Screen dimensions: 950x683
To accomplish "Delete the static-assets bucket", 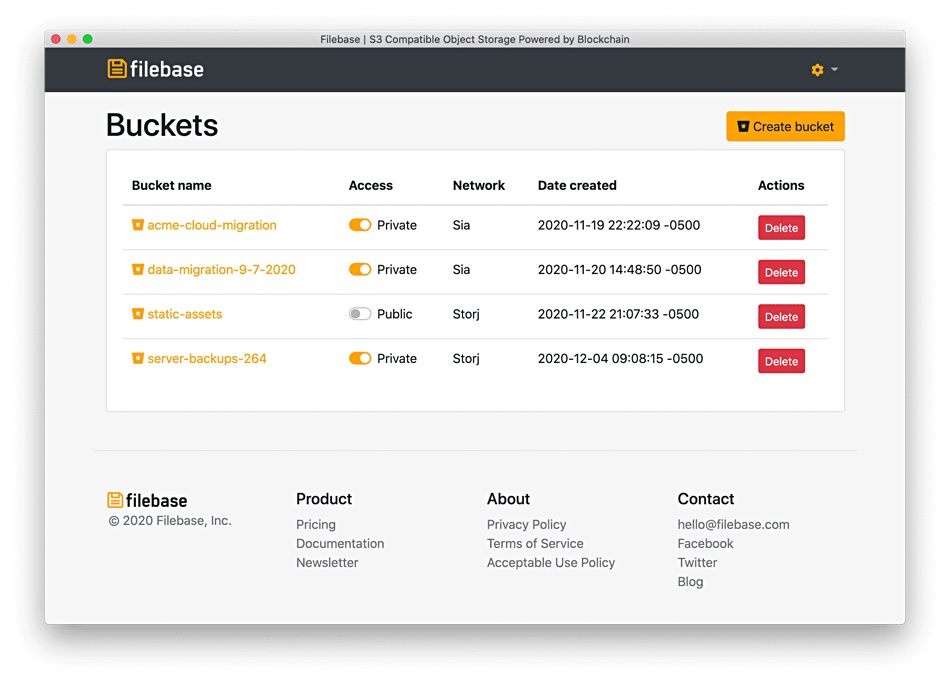I will [781, 316].
